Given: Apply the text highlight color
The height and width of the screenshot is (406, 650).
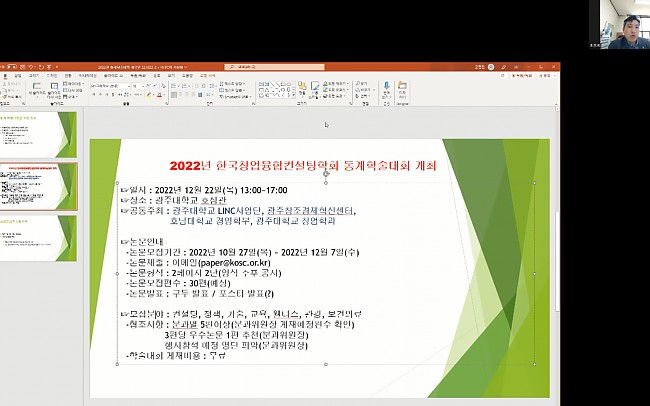Looking at the screenshot, I should [149, 95].
